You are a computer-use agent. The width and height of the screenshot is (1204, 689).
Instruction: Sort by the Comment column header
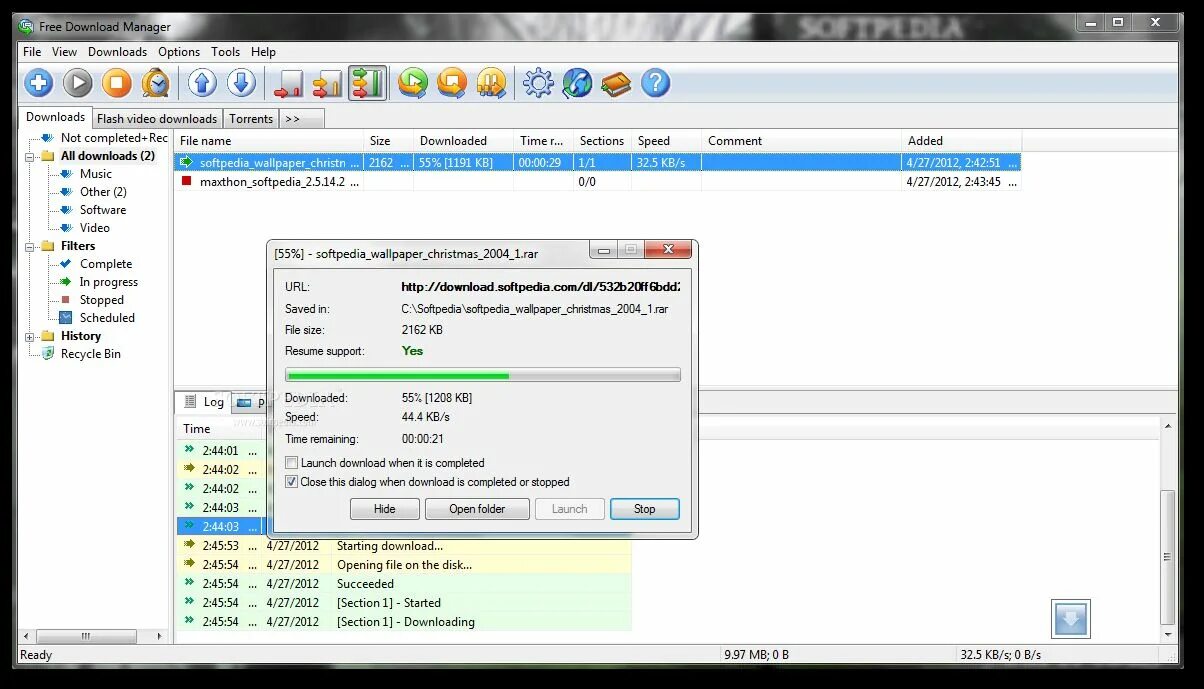(801, 141)
